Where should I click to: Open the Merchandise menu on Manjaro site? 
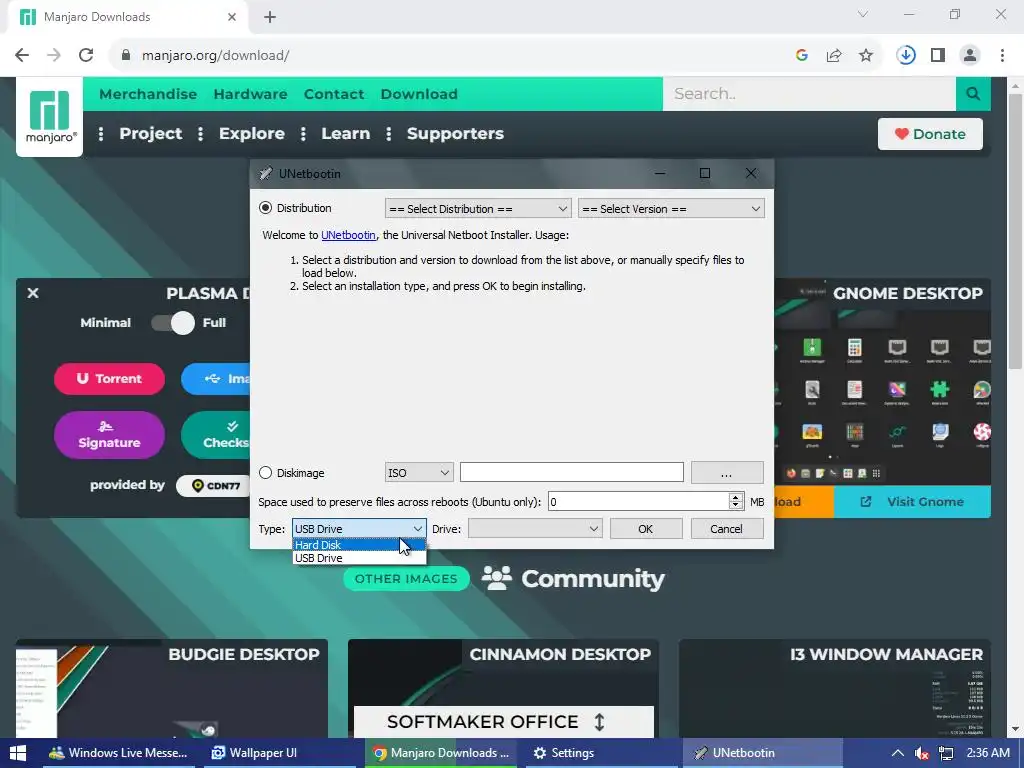point(148,94)
